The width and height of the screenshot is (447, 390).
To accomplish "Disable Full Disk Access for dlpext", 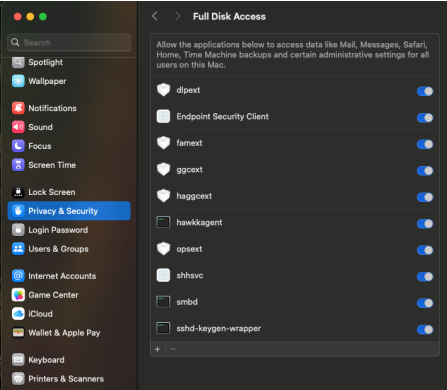I will click(x=425, y=91).
